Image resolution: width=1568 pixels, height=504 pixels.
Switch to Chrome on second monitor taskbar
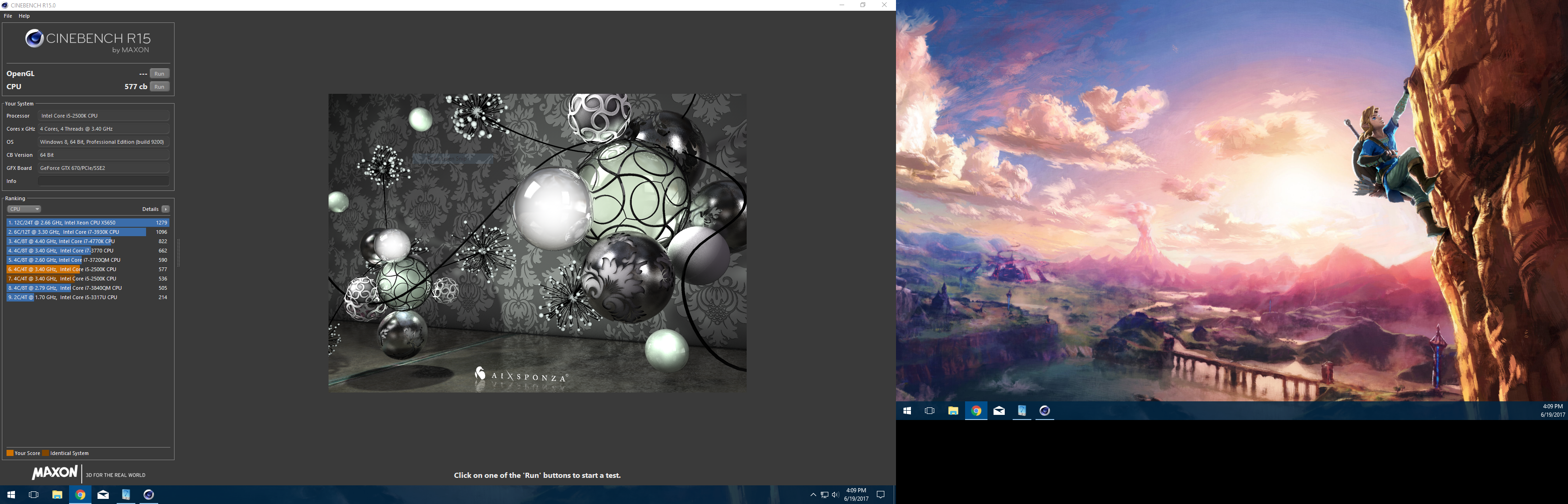(976, 411)
